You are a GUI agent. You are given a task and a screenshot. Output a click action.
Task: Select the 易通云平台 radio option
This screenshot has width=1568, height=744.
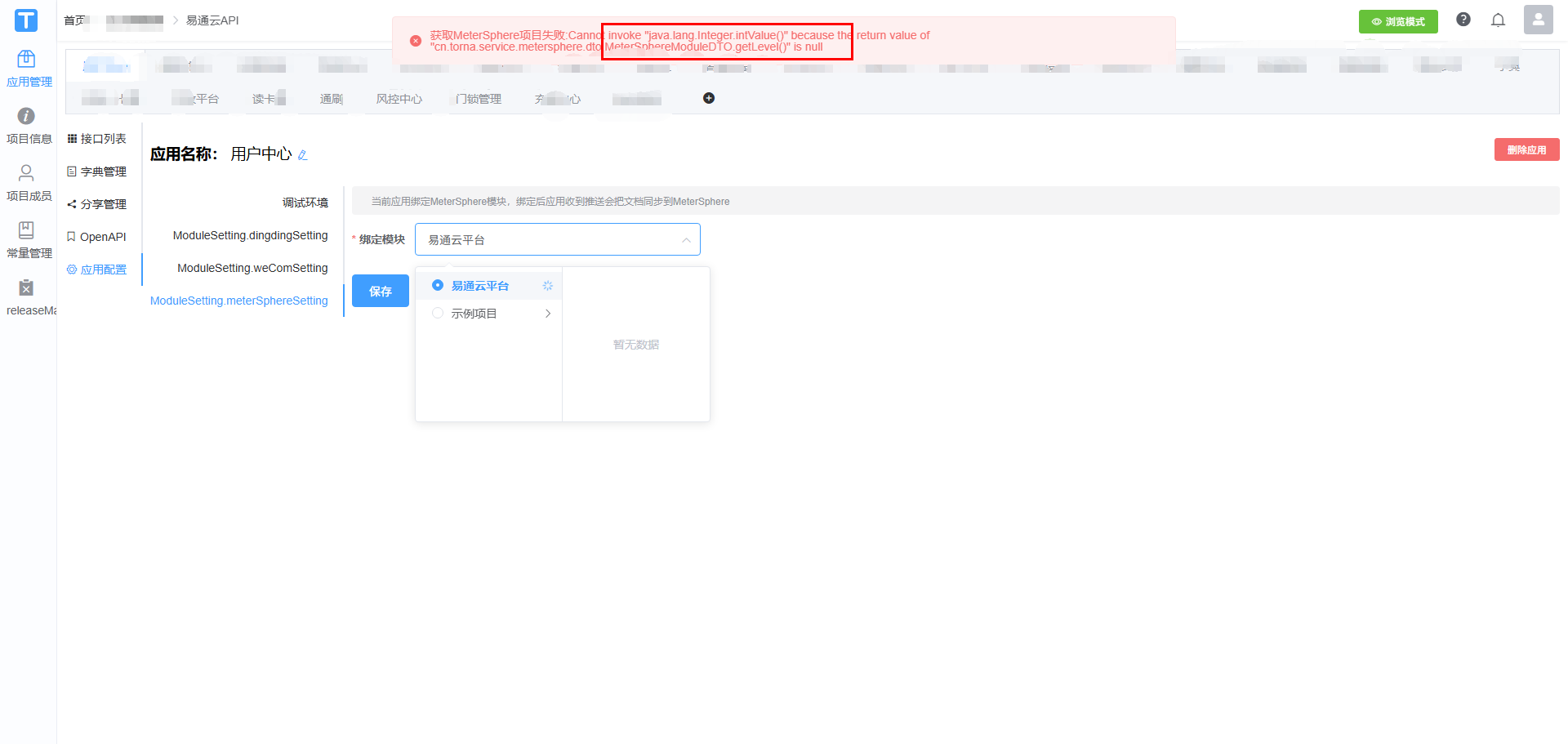[438, 285]
